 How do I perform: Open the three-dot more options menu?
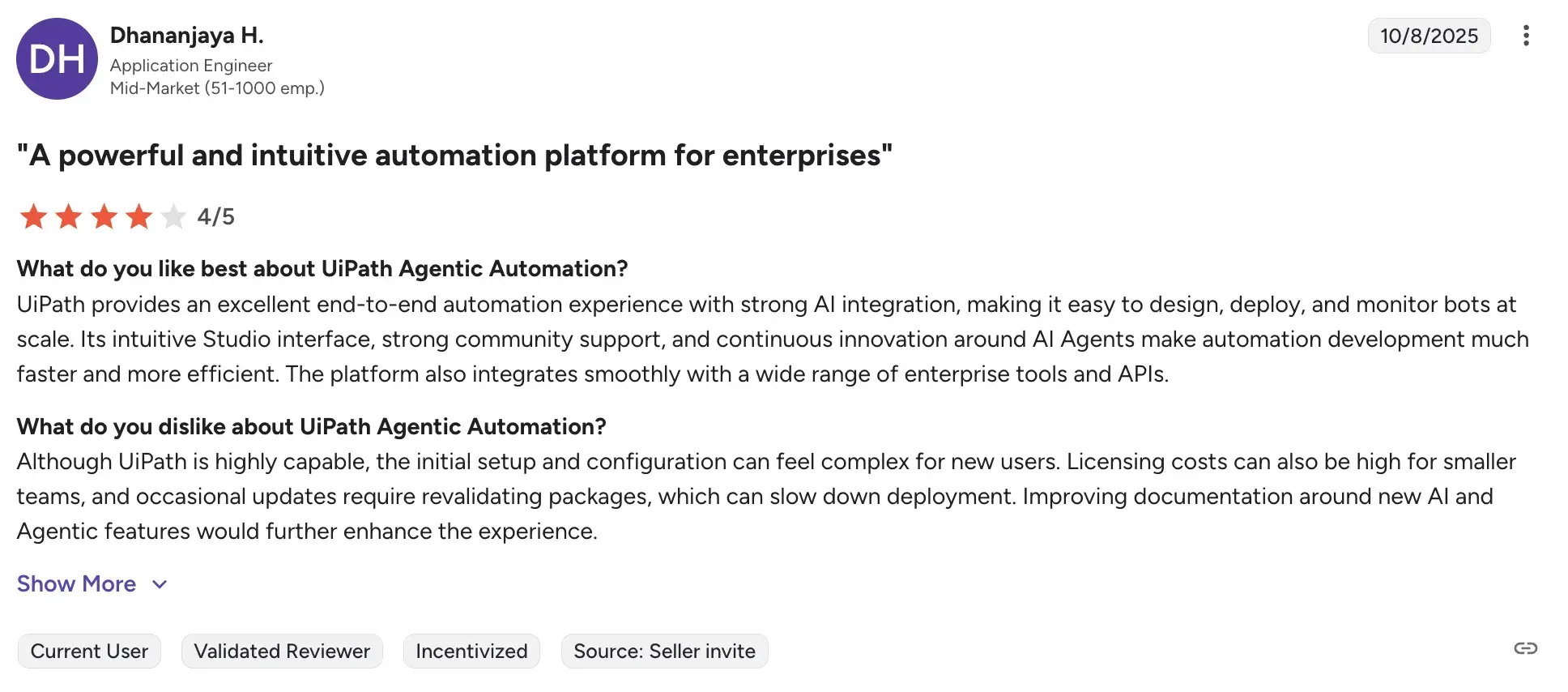1526,36
